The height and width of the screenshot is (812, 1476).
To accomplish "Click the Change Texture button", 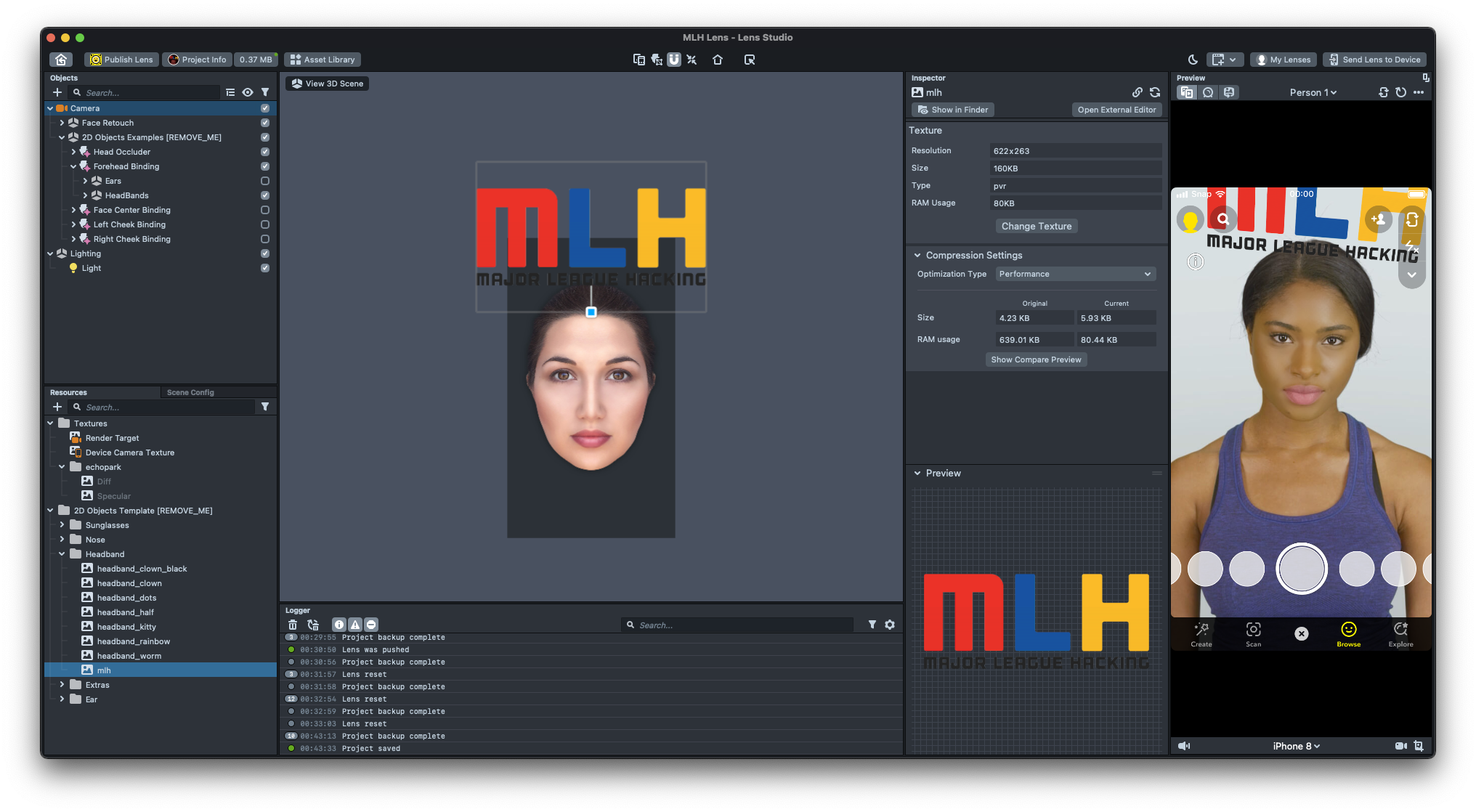I will [x=1036, y=226].
